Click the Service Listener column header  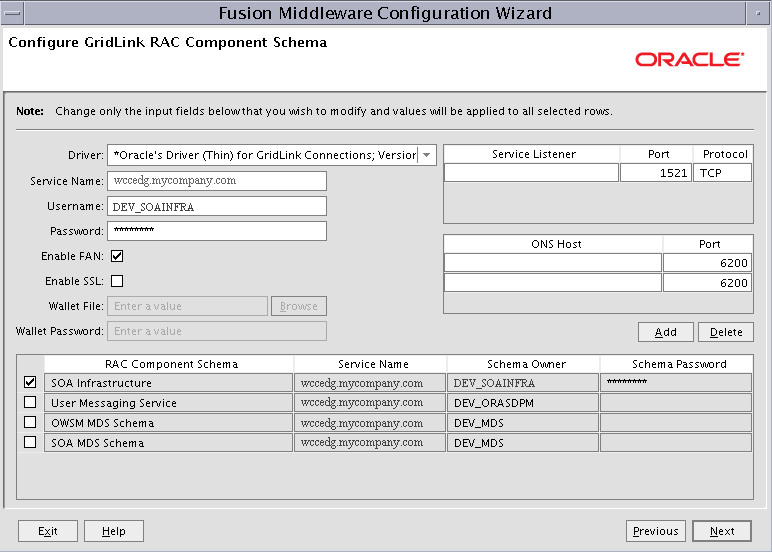[532, 154]
